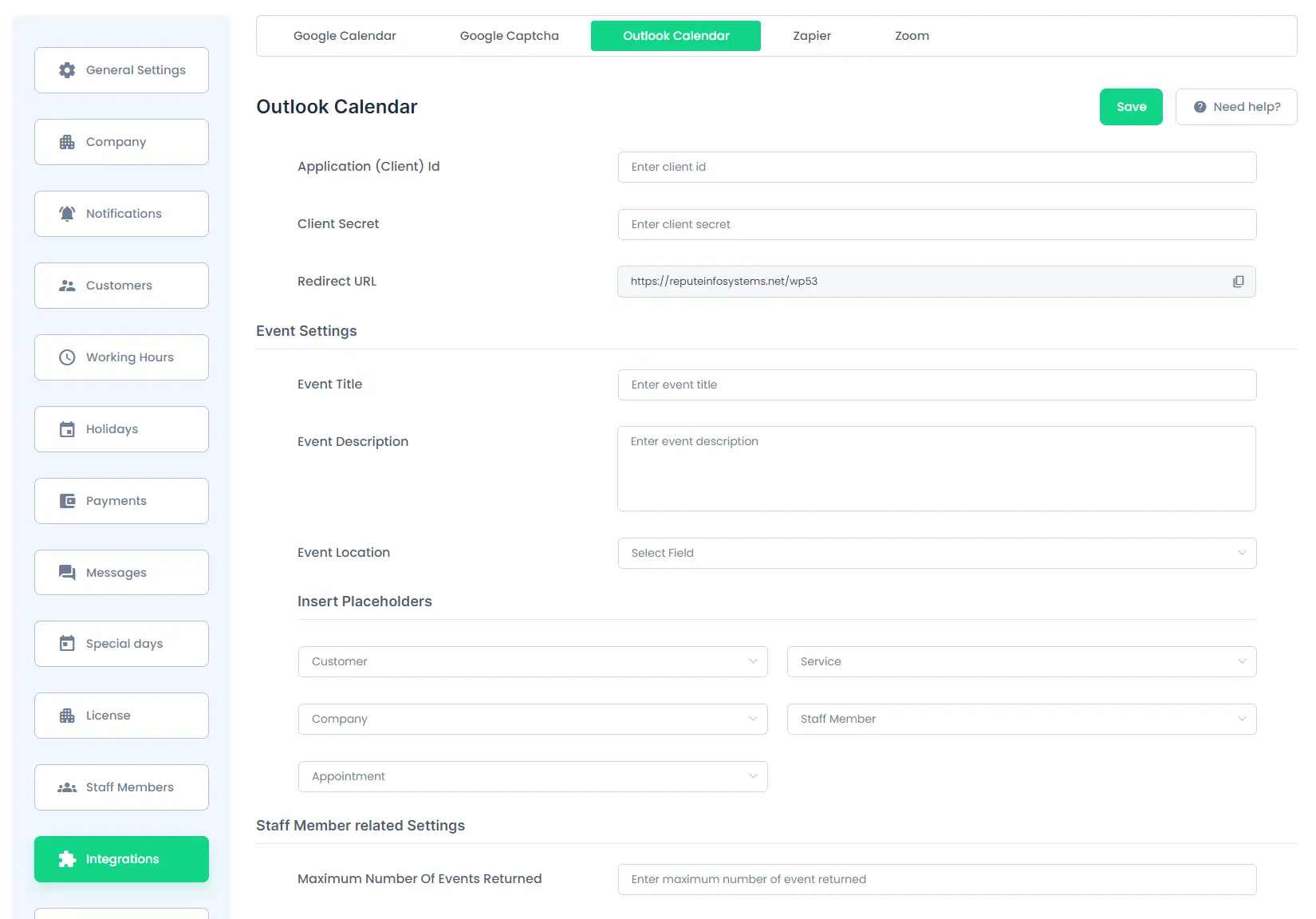Viewport: 1316px width, 919px height.
Task: Click the question mark help icon
Action: coord(1200,107)
